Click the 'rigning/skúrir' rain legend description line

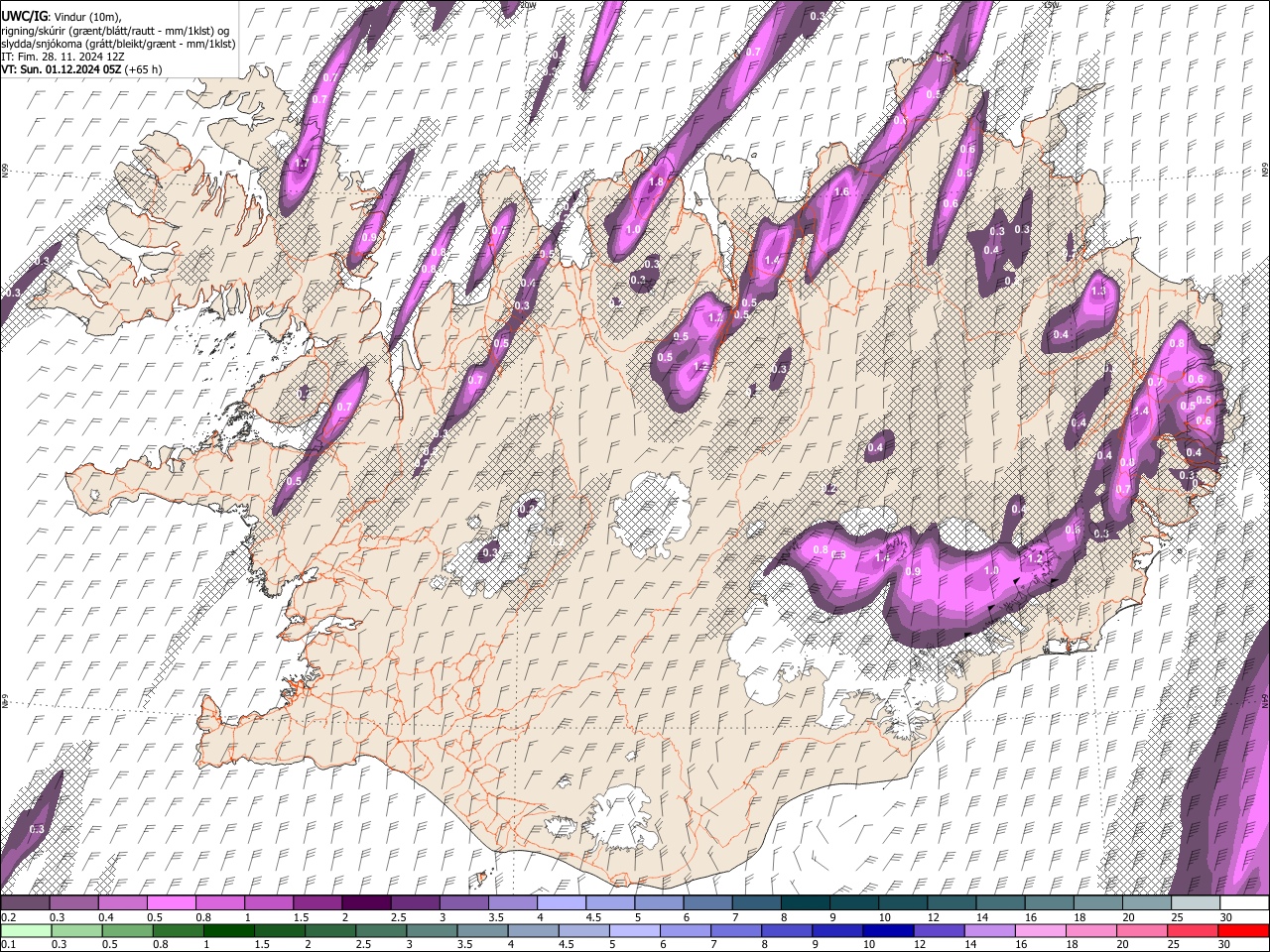point(115,31)
